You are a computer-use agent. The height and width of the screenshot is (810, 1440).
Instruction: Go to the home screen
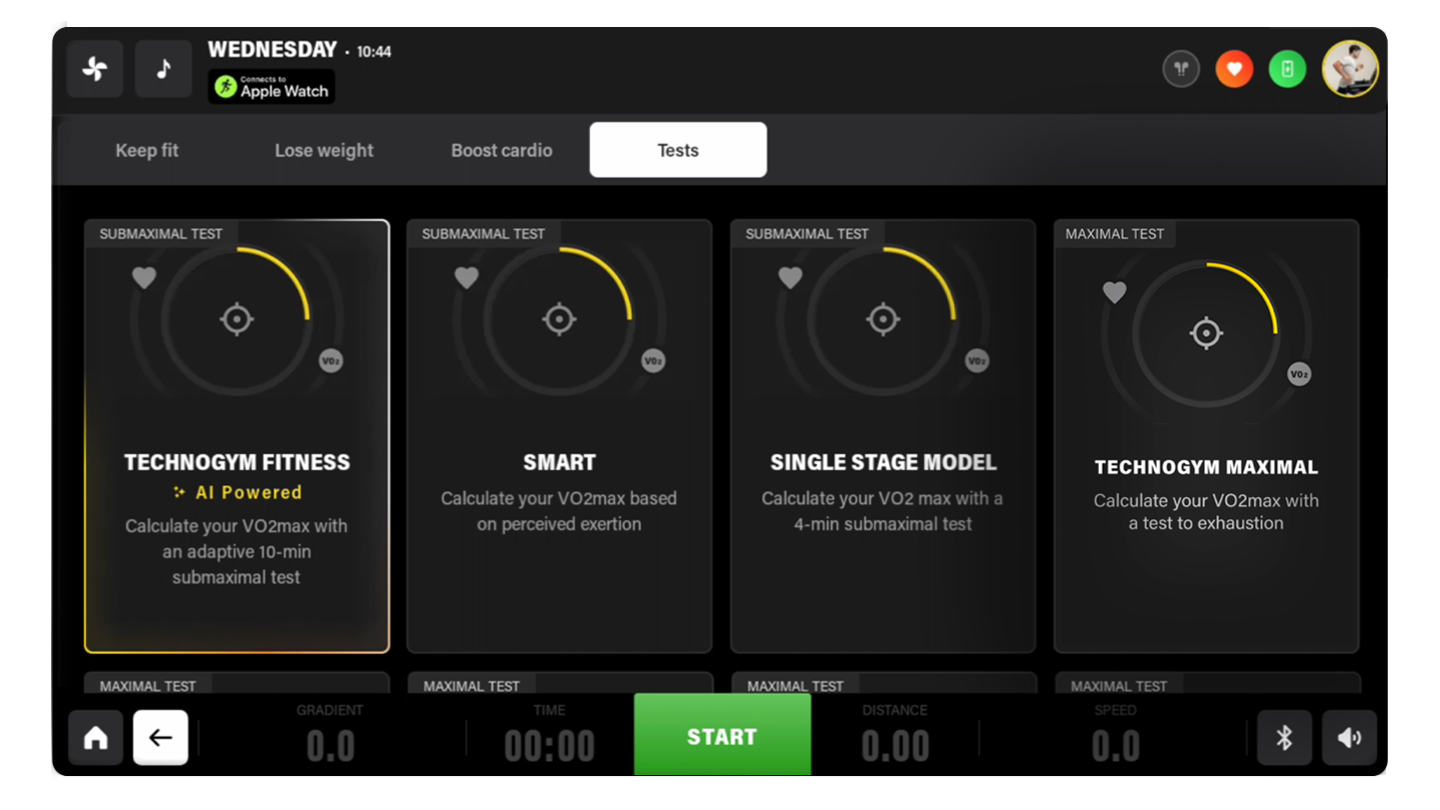click(95, 738)
